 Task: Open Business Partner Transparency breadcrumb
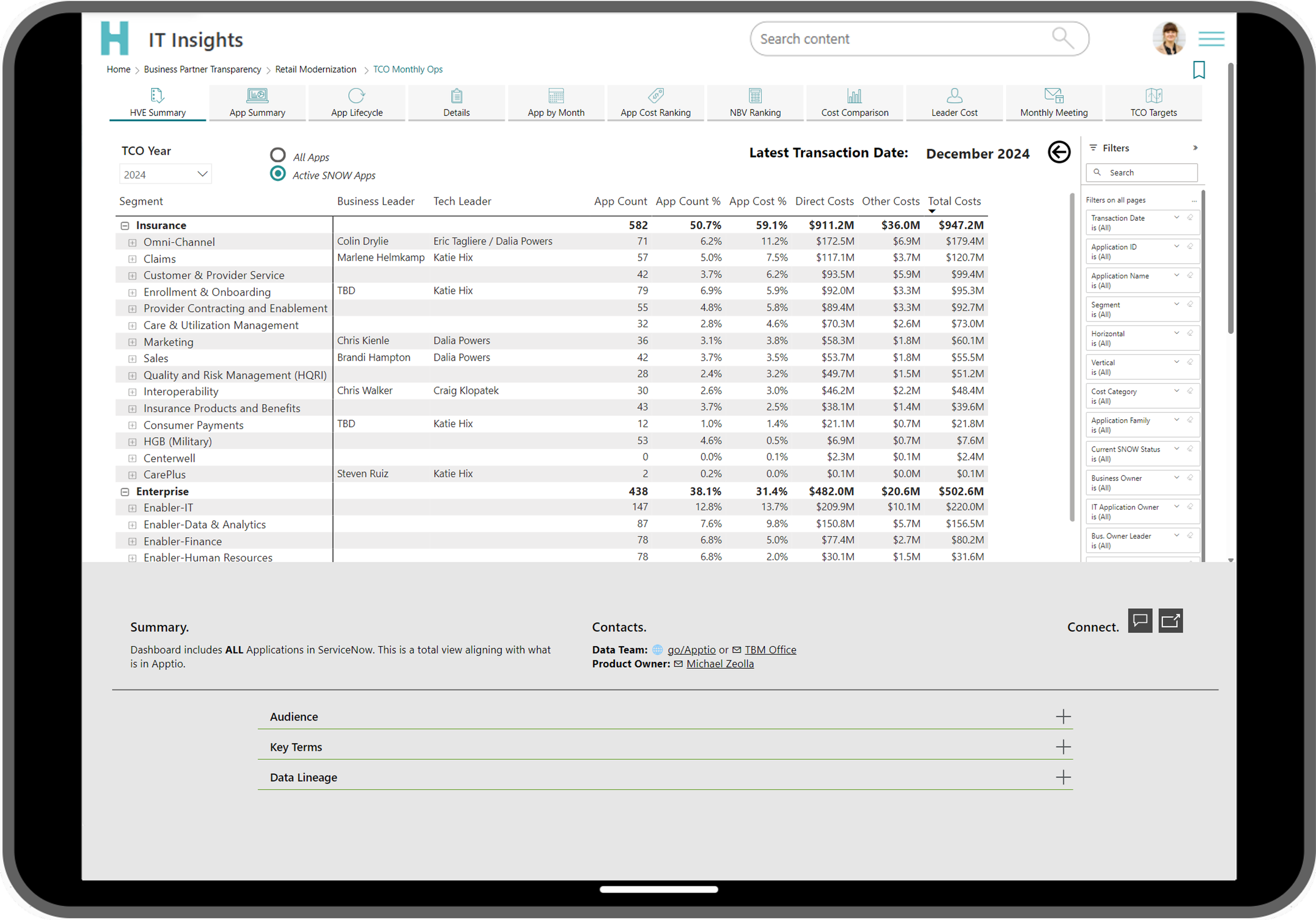(x=202, y=70)
